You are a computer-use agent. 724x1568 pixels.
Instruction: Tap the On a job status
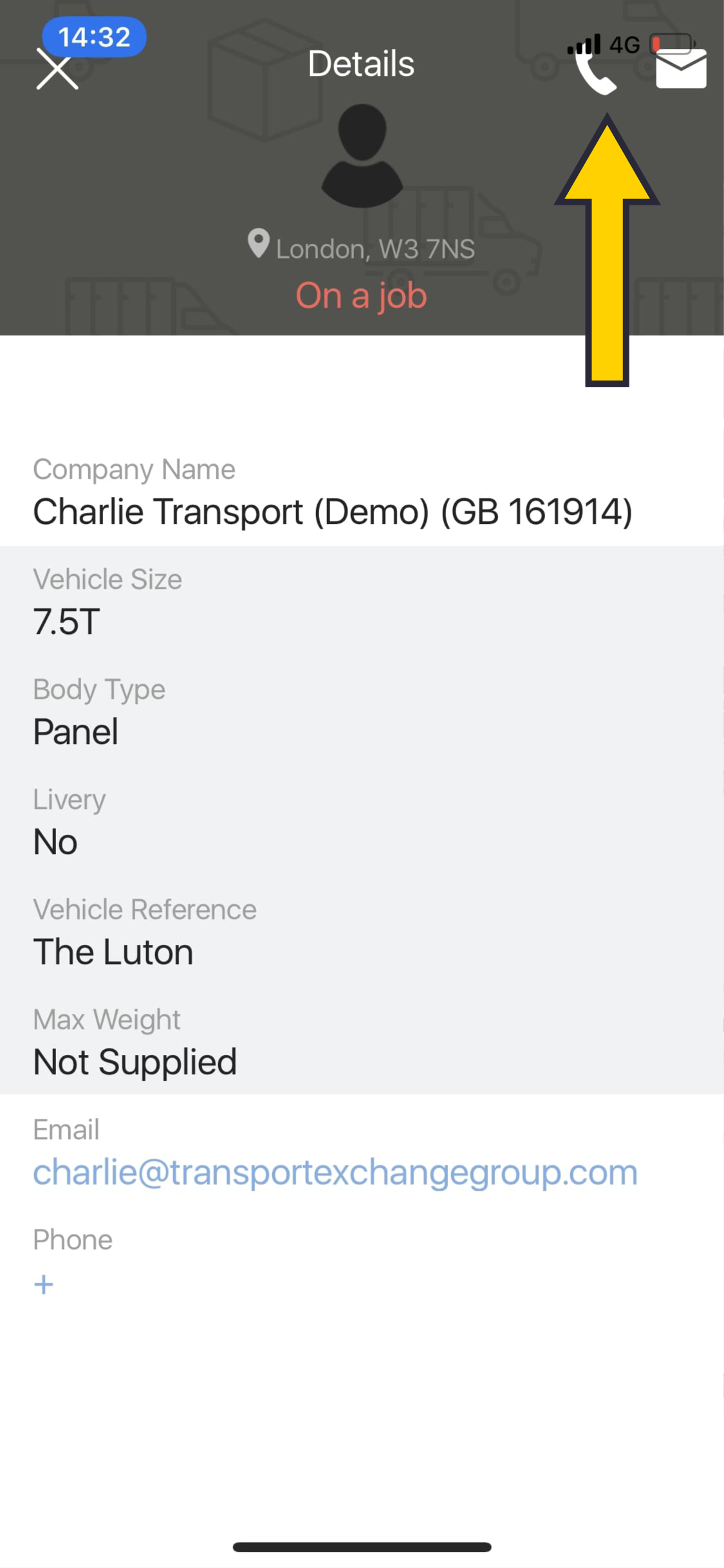pyautogui.click(x=361, y=295)
